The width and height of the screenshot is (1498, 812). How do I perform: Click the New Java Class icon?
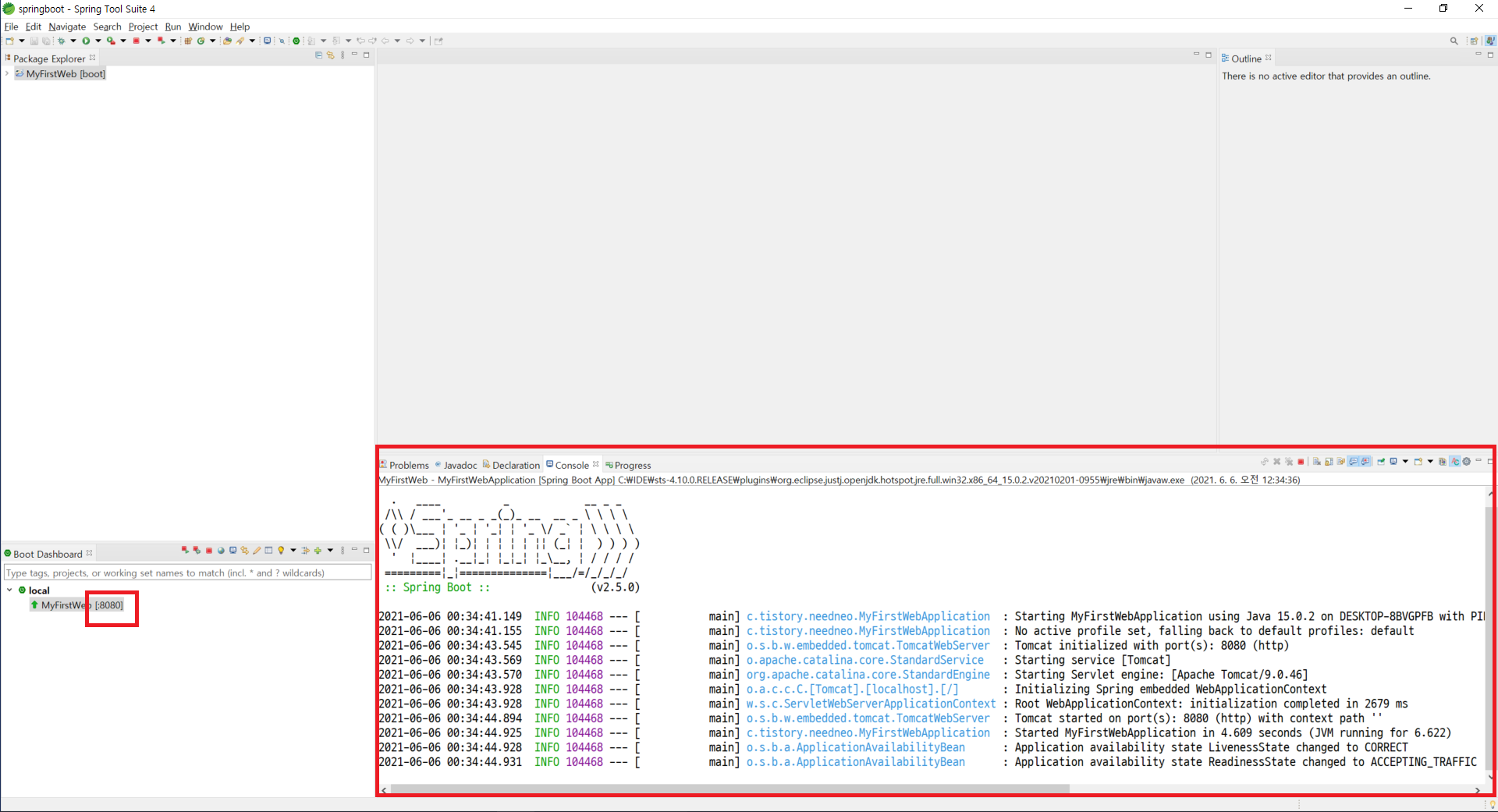pos(201,41)
